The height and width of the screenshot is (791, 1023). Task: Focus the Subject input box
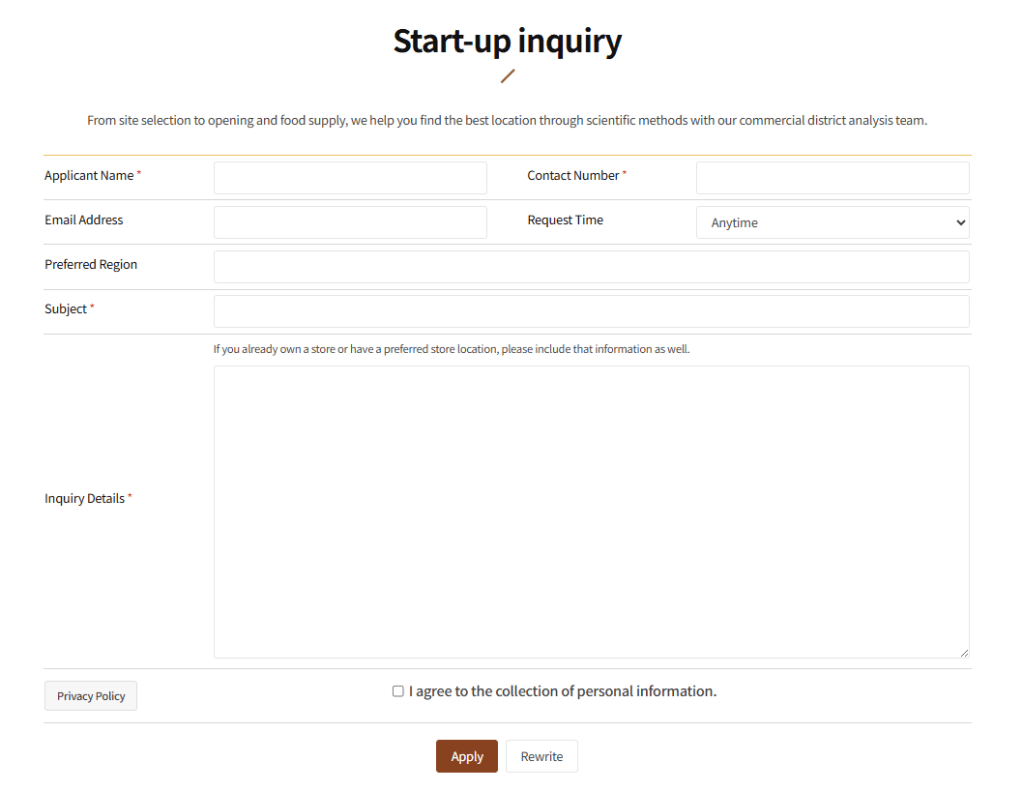pyautogui.click(x=591, y=311)
